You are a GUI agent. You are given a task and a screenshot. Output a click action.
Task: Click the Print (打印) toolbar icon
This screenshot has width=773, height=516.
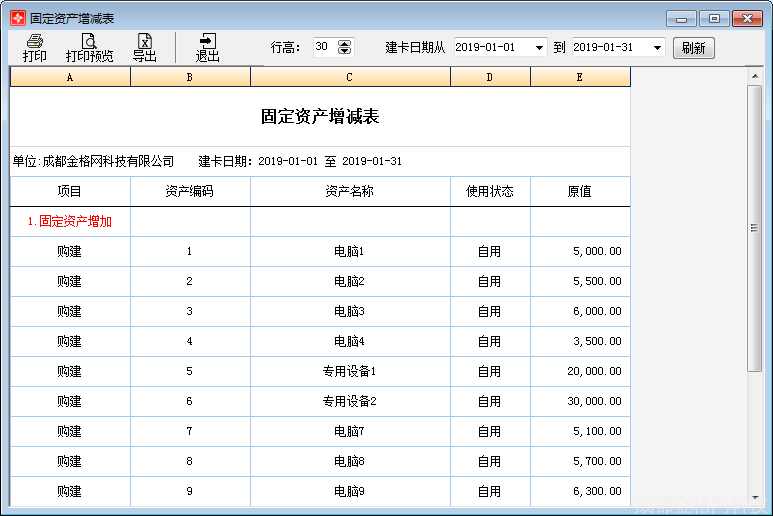coord(35,47)
